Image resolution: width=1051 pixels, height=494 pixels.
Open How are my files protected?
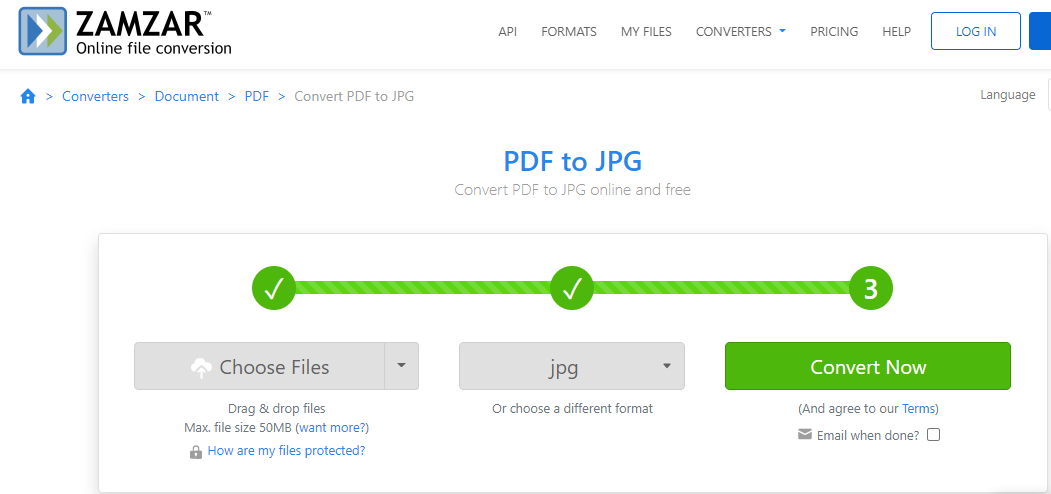[x=286, y=450]
